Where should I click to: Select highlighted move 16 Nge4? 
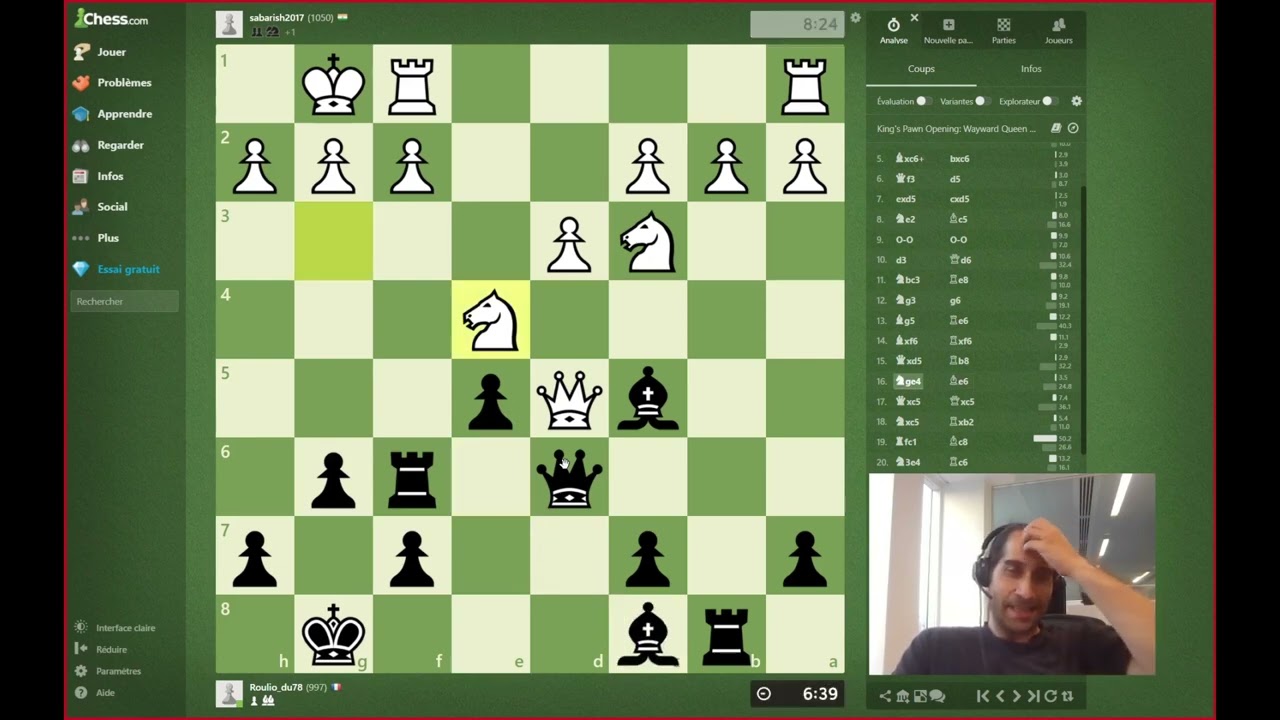click(908, 381)
